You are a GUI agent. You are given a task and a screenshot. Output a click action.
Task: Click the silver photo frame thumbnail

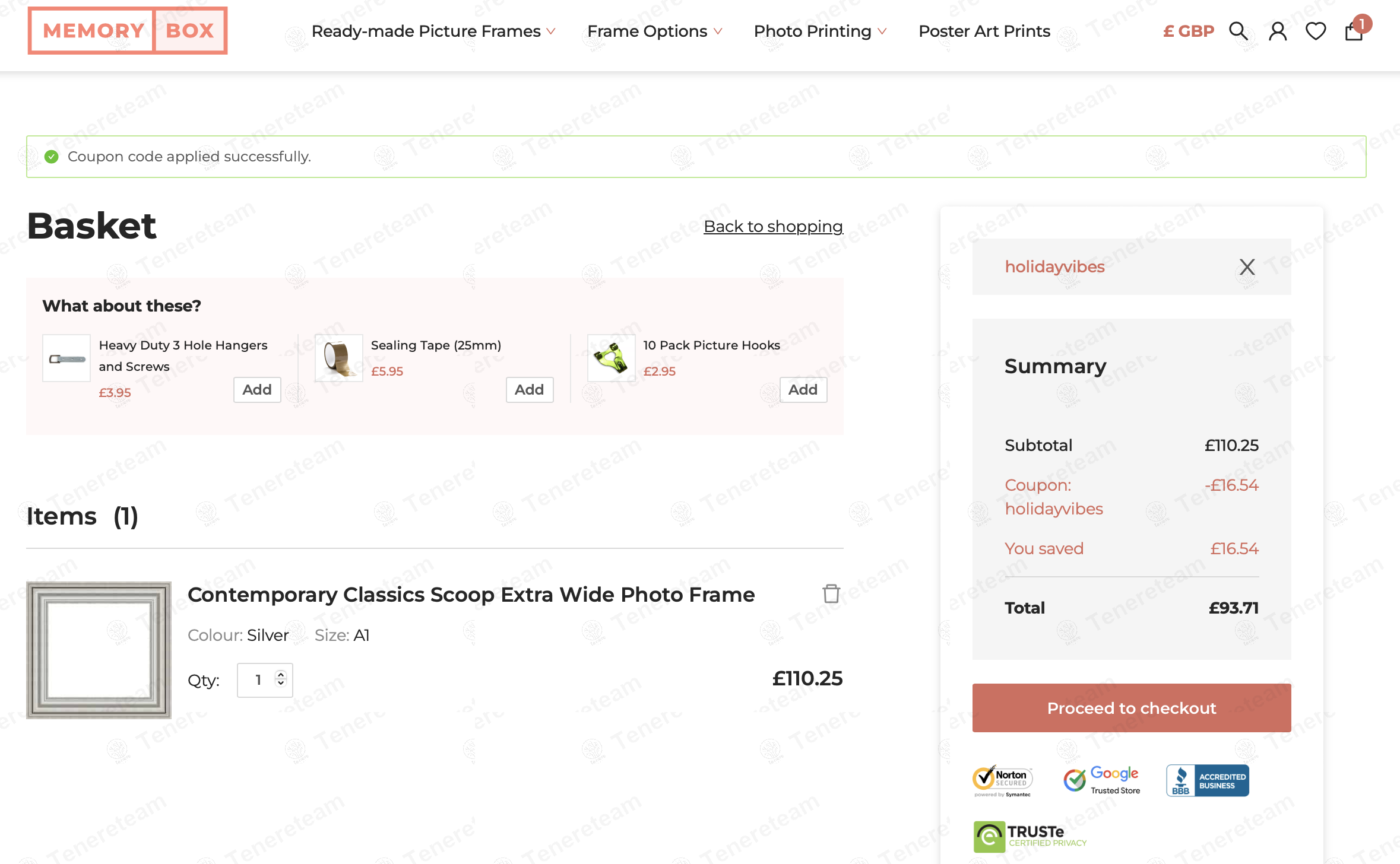click(x=99, y=650)
